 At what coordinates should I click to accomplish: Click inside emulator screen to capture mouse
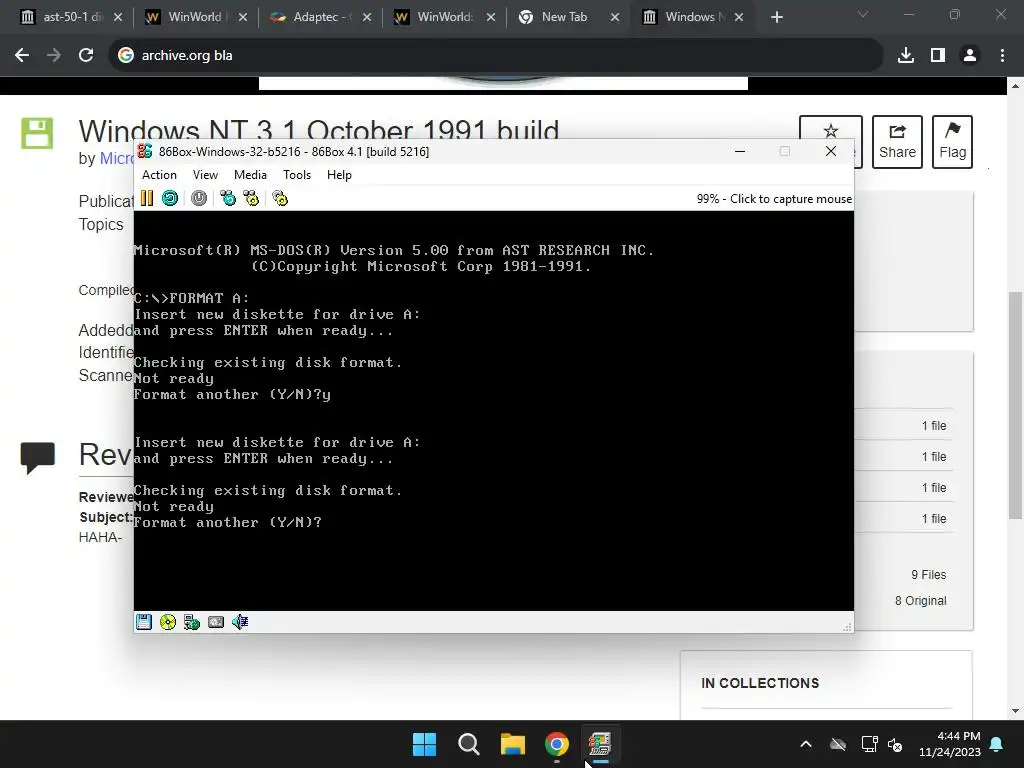click(494, 411)
